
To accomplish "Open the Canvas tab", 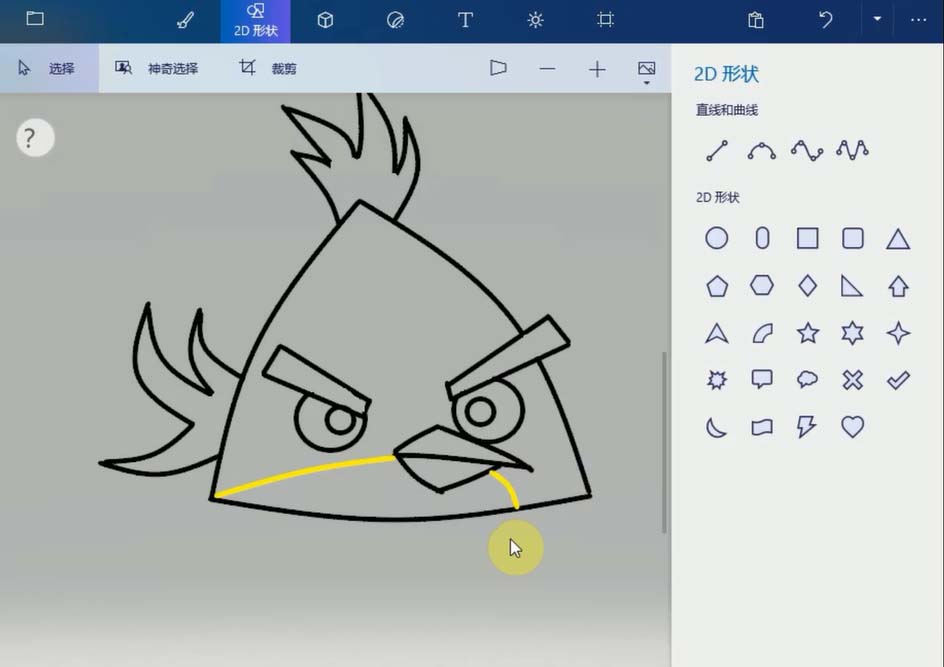I will pos(605,20).
